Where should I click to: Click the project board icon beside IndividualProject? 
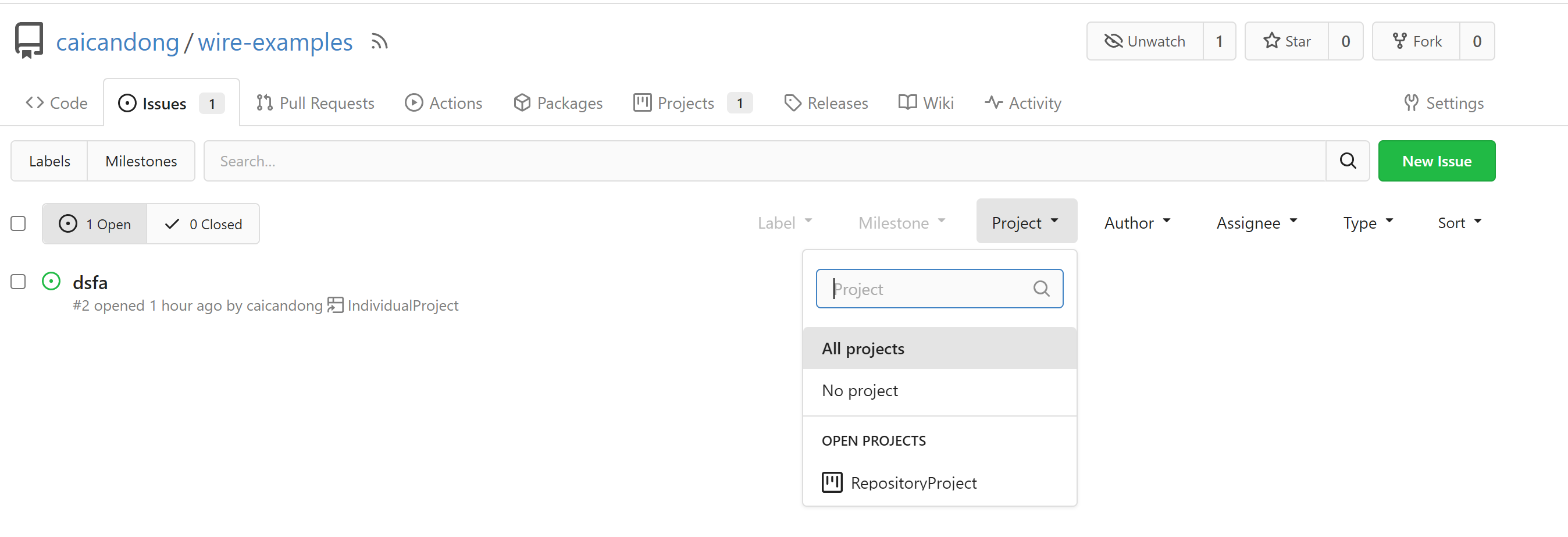pos(335,305)
